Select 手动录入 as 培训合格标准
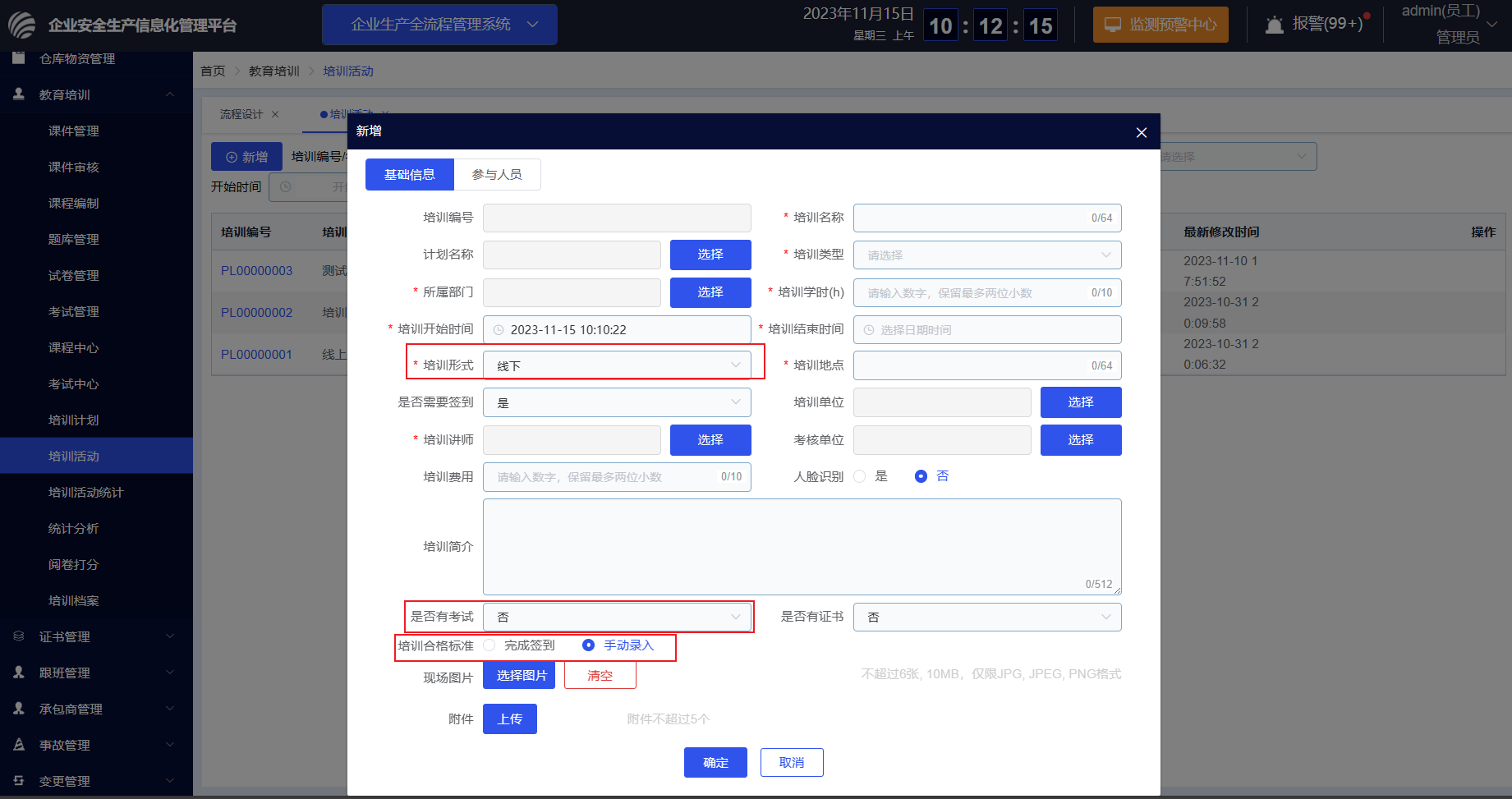The image size is (1512, 799). (x=588, y=645)
